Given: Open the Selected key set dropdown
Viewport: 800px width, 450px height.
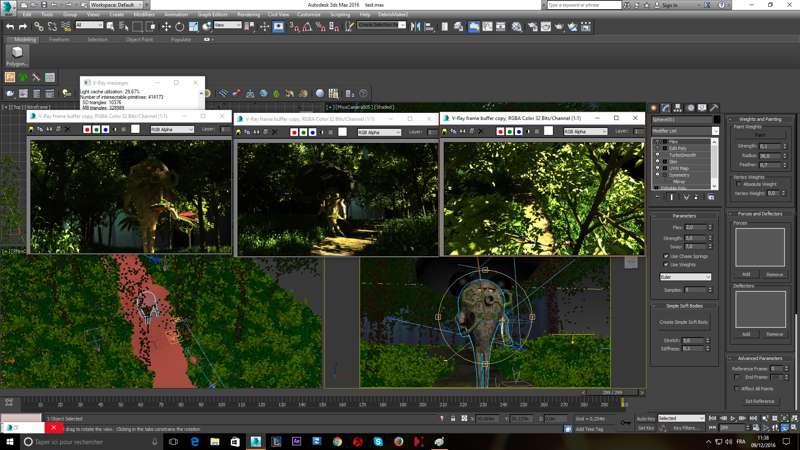Looking at the screenshot, I should (681, 418).
